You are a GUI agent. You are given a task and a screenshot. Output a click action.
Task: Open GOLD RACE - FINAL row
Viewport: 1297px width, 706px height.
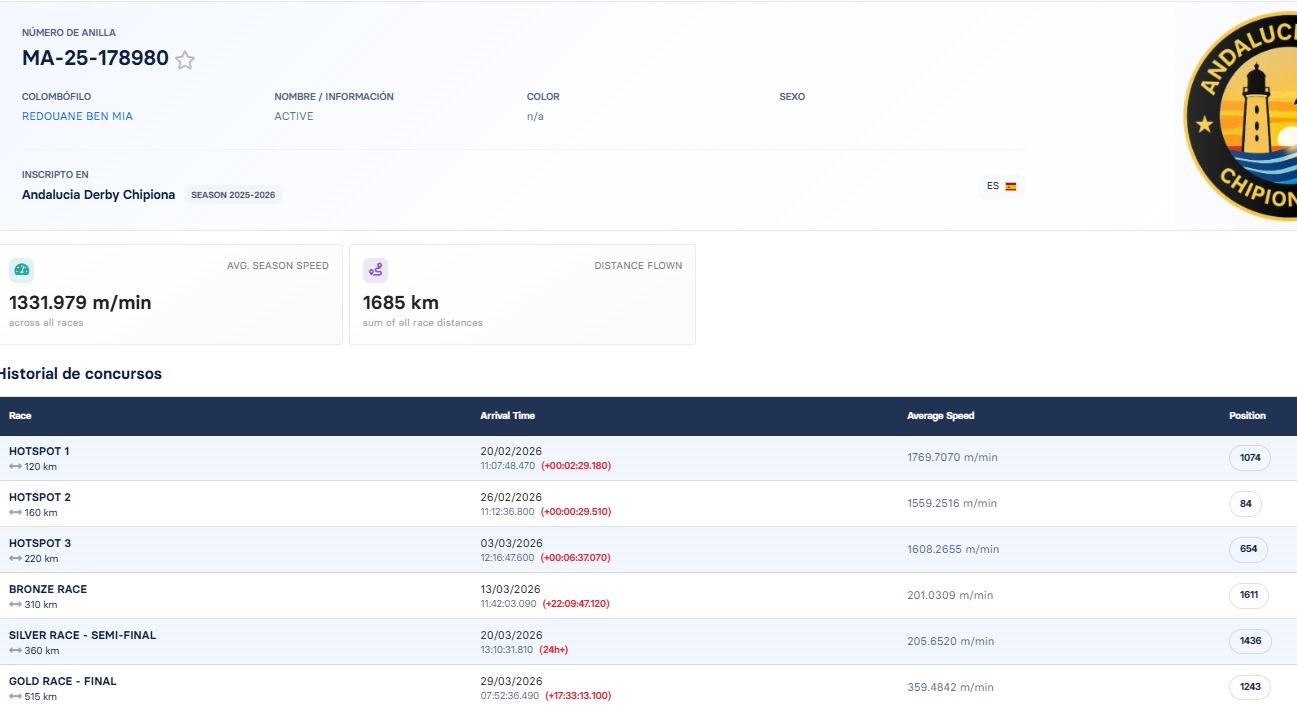point(648,686)
